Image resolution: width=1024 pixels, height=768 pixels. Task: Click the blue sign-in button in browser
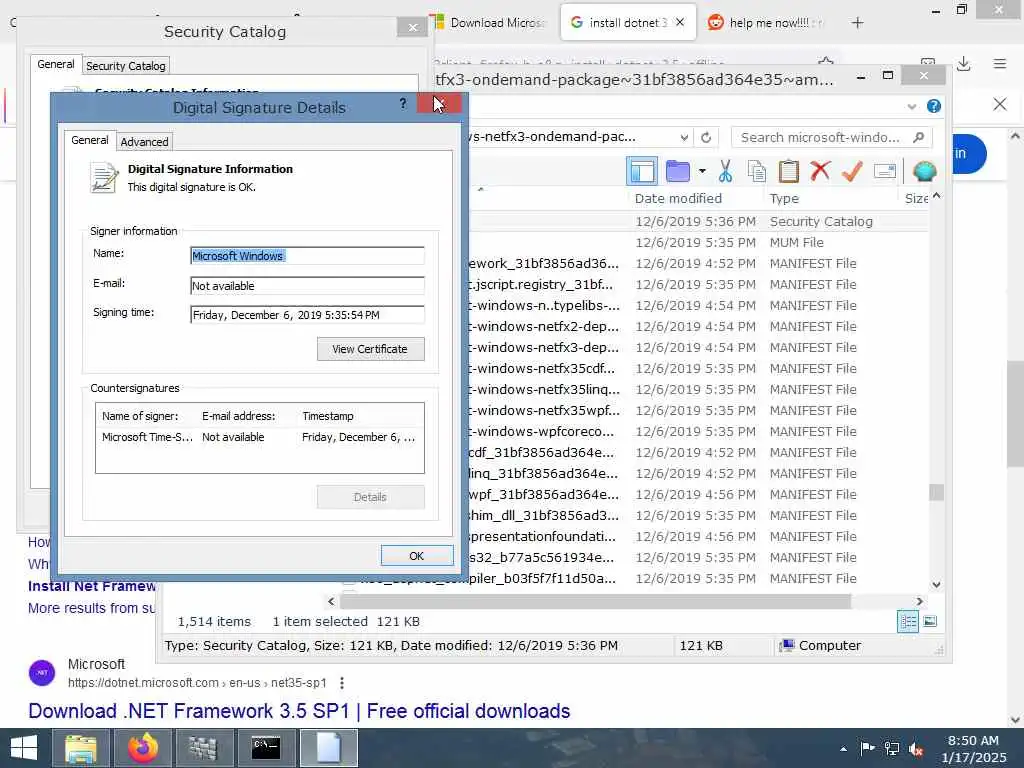tap(970, 153)
